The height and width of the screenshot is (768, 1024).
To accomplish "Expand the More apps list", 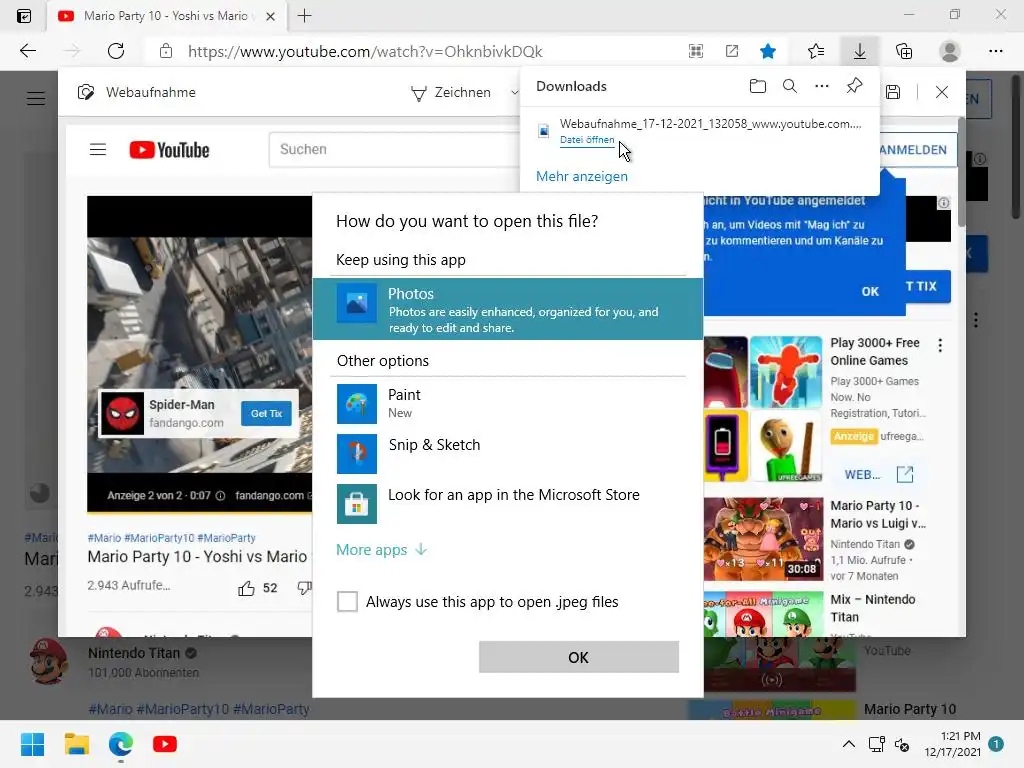I will tap(381, 550).
